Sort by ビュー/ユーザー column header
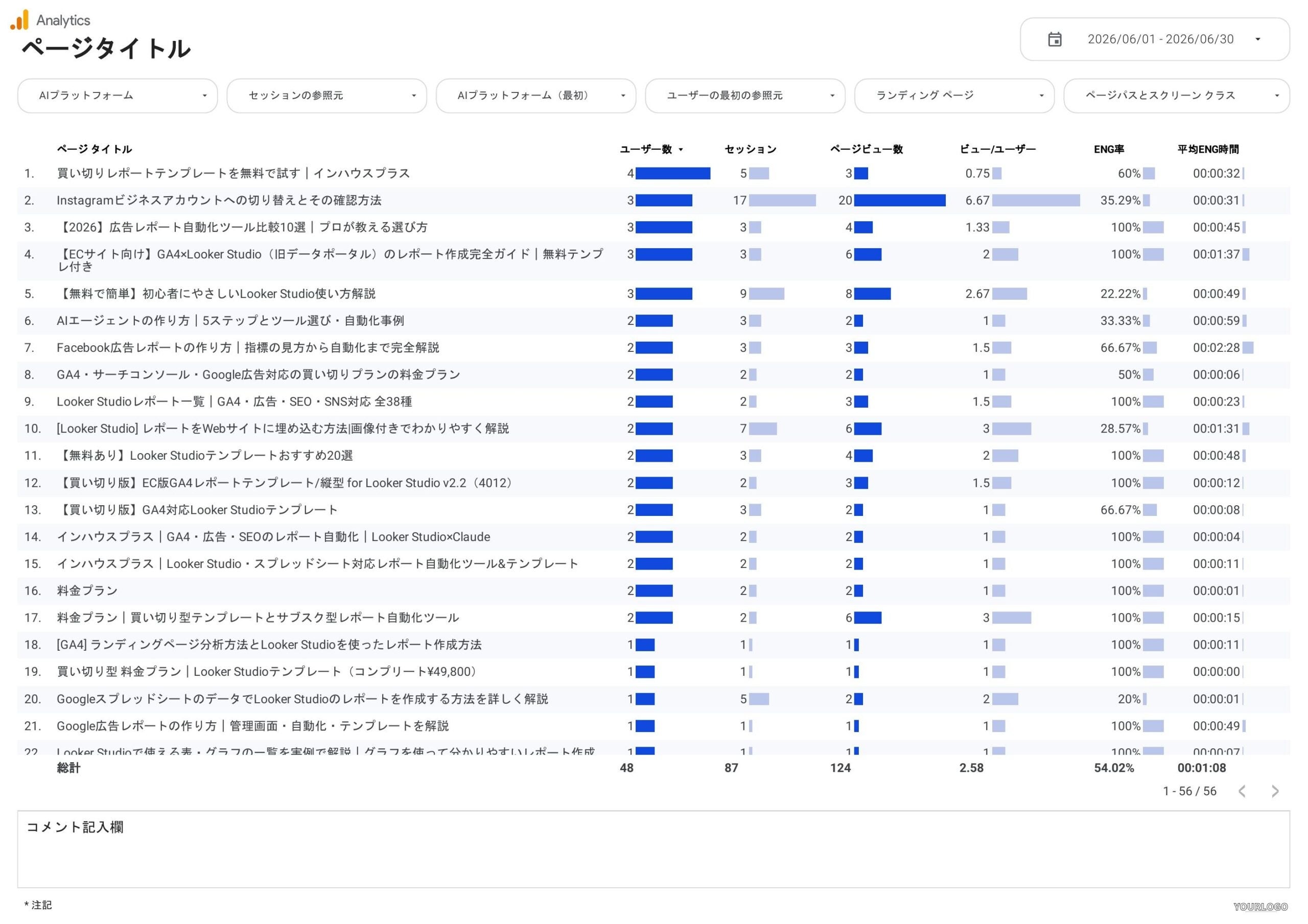 click(997, 149)
